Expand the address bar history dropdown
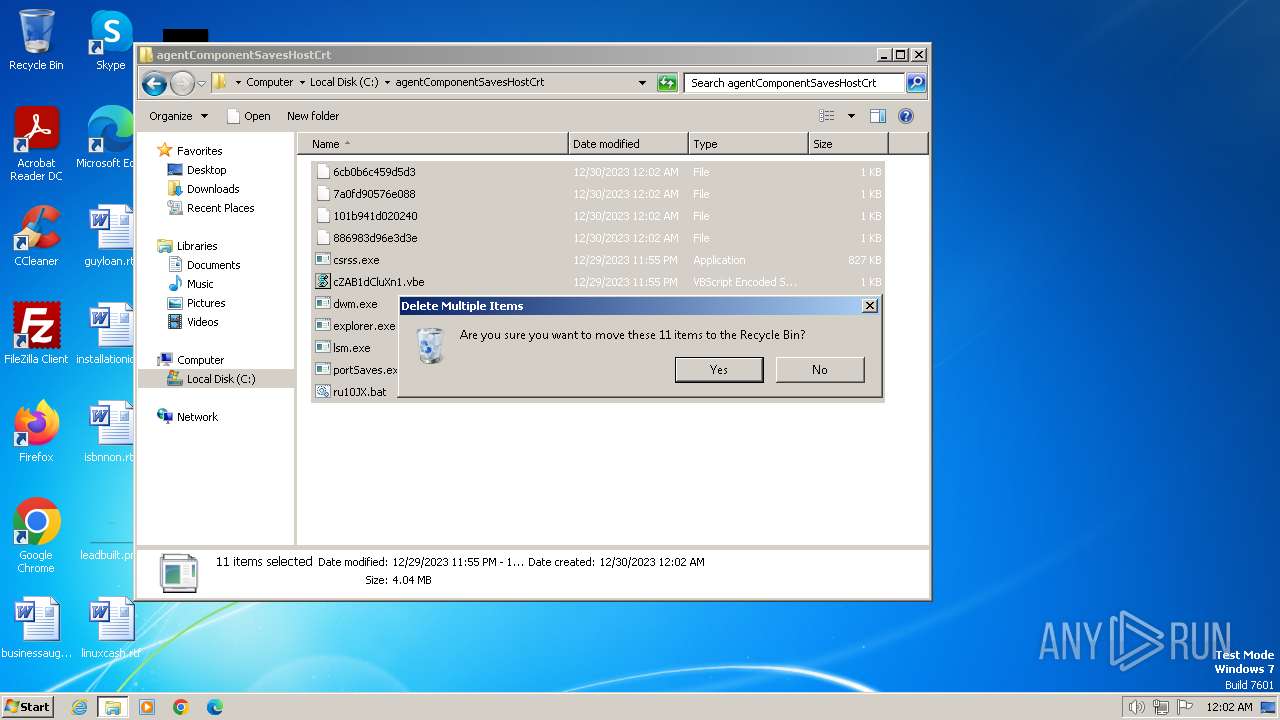The image size is (1280, 720). 642,83
